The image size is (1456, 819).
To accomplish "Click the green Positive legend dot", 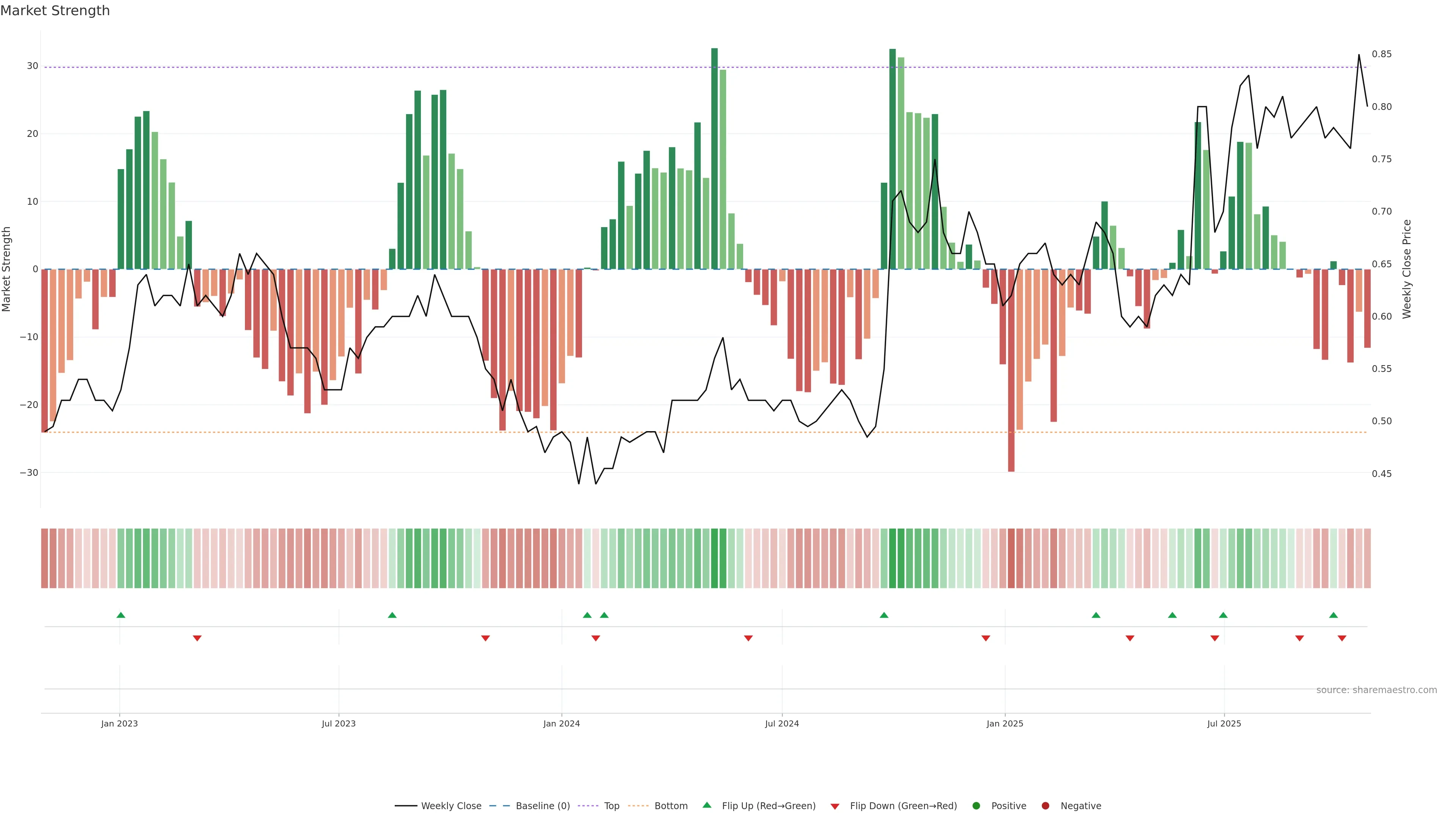I will (976, 806).
